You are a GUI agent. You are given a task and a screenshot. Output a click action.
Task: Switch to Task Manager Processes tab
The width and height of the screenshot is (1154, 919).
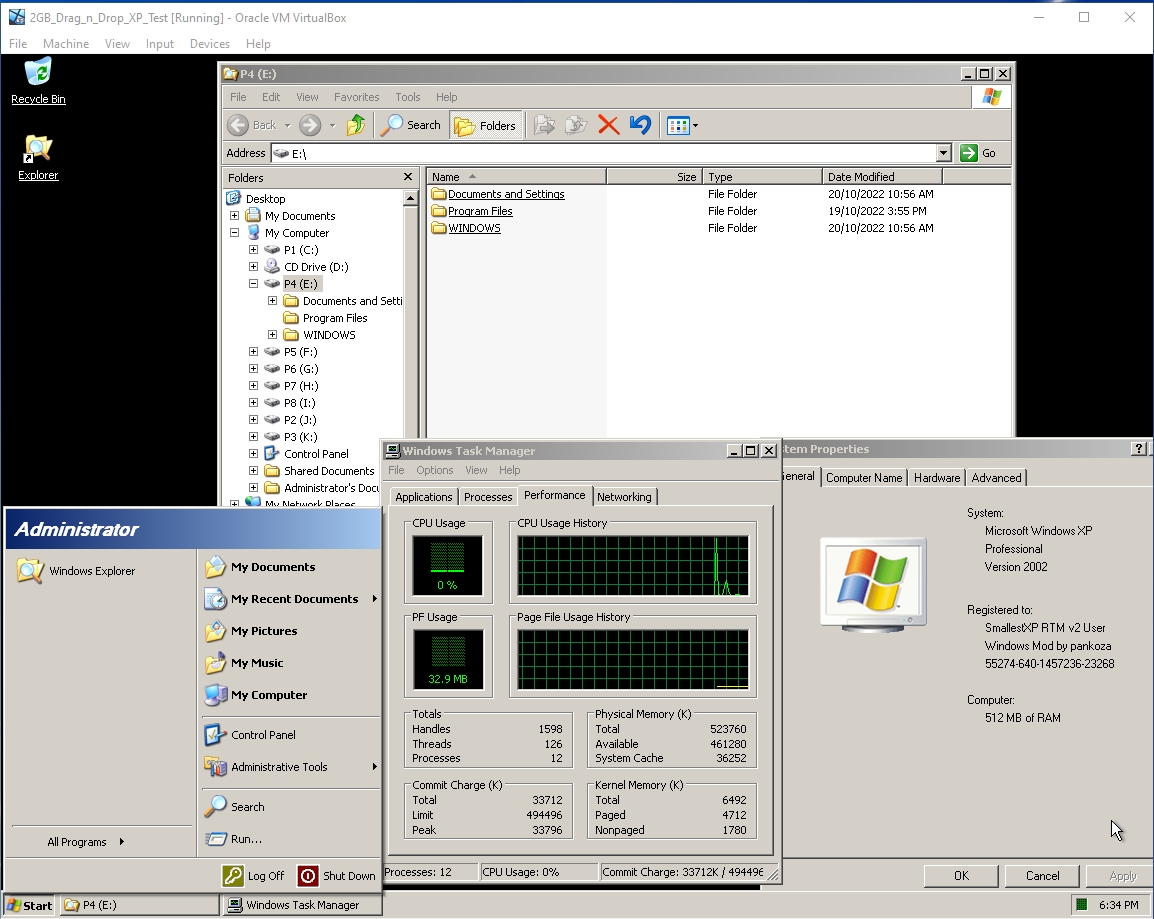click(x=487, y=497)
